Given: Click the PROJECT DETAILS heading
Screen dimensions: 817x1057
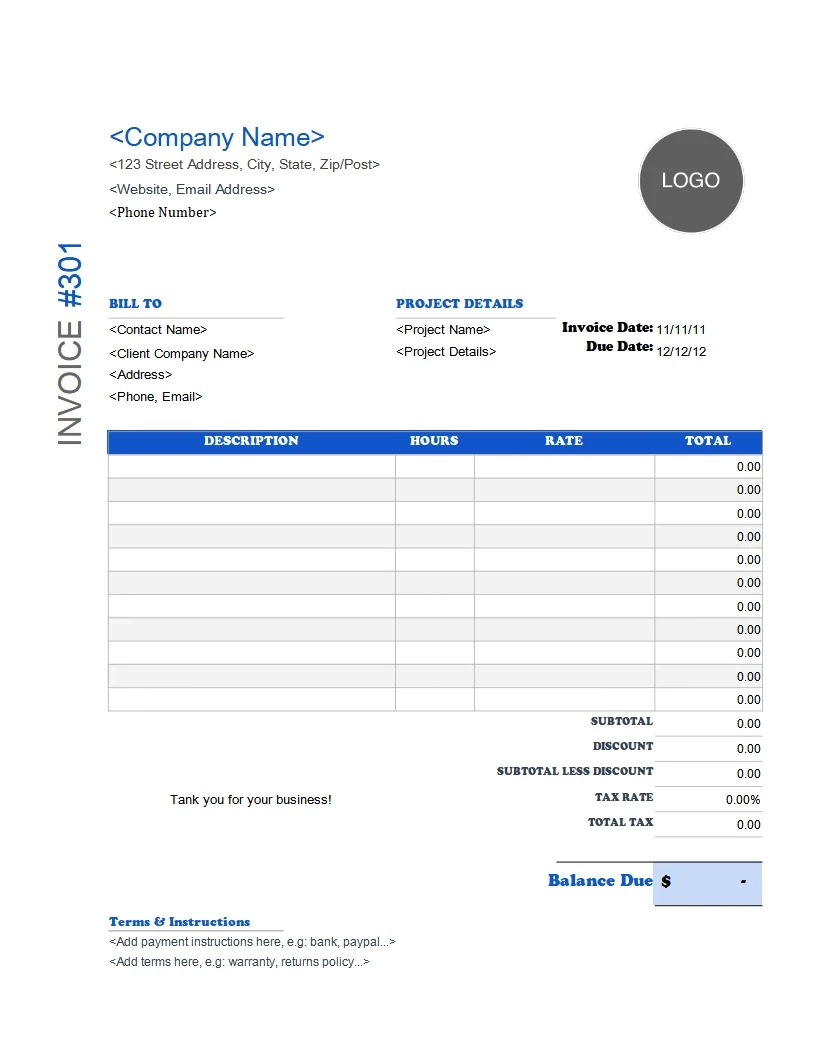Looking at the screenshot, I should coord(459,303).
